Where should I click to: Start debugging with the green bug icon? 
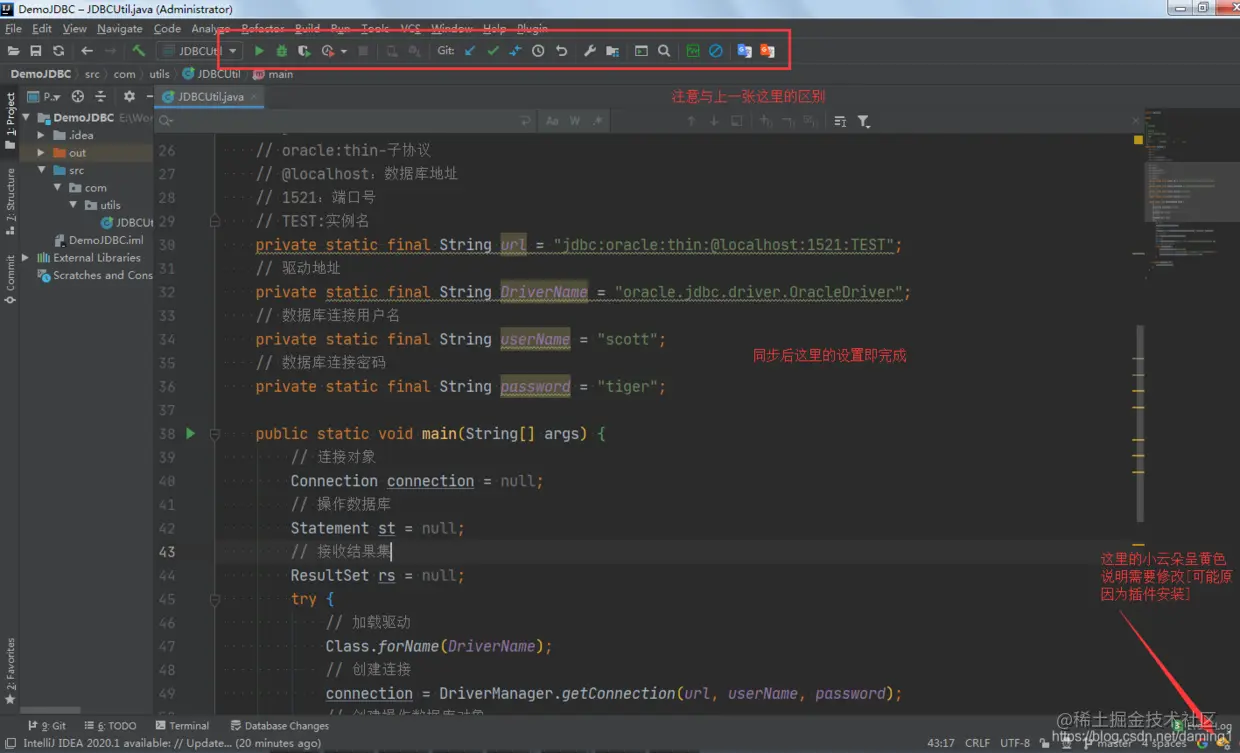coord(282,51)
